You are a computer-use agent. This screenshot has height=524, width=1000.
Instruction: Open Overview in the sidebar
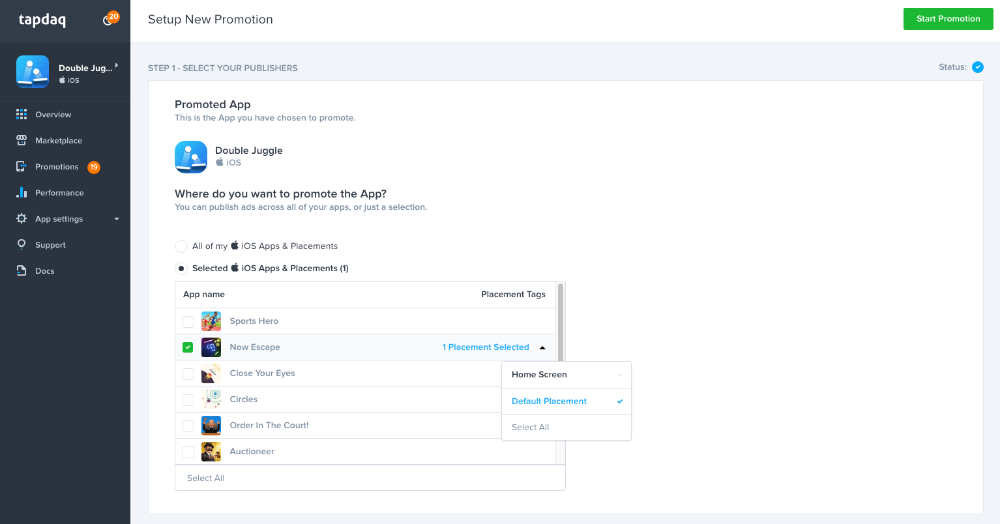53,115
